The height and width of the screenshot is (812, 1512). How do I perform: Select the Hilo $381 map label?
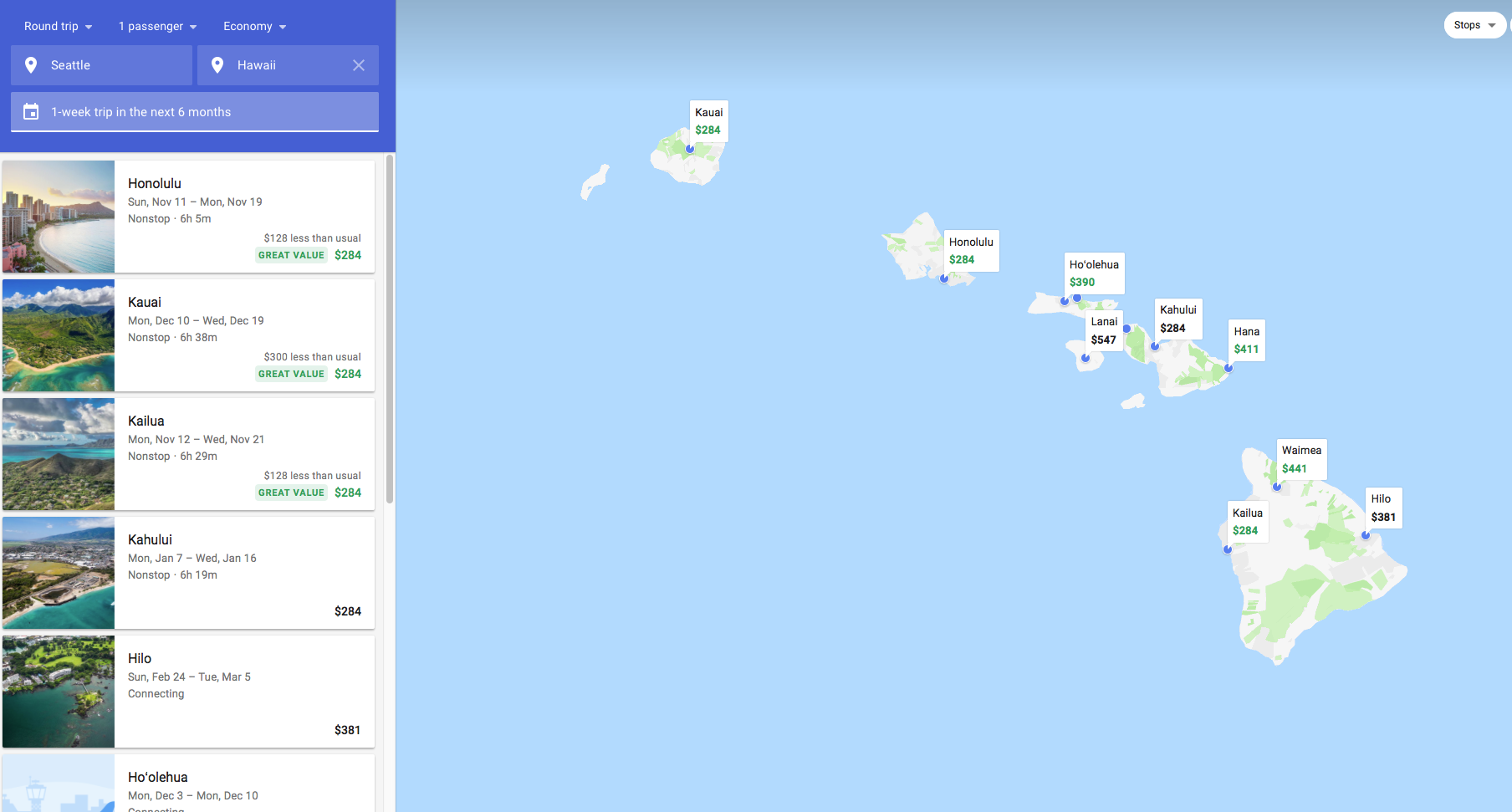[1383, 508]
